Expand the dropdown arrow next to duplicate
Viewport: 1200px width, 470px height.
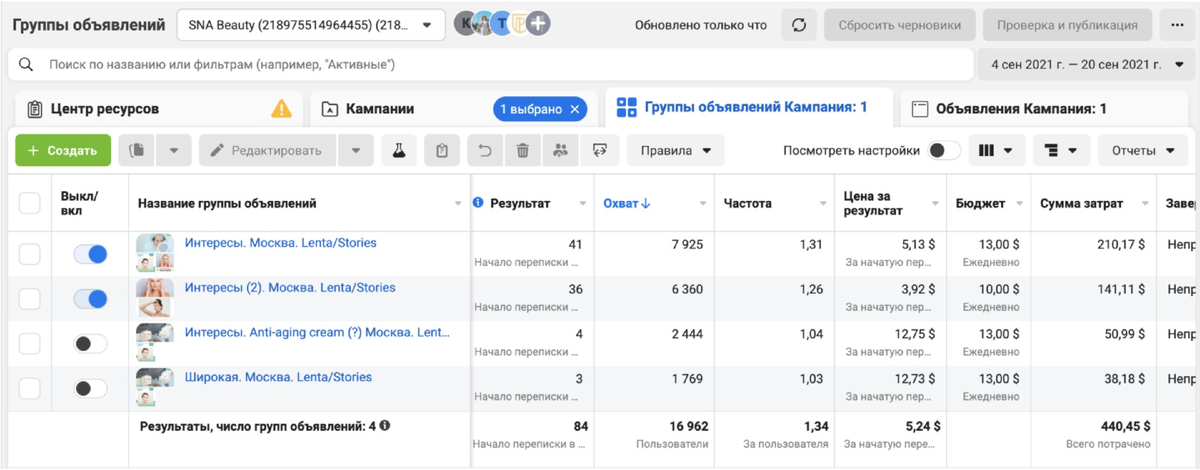173,151
